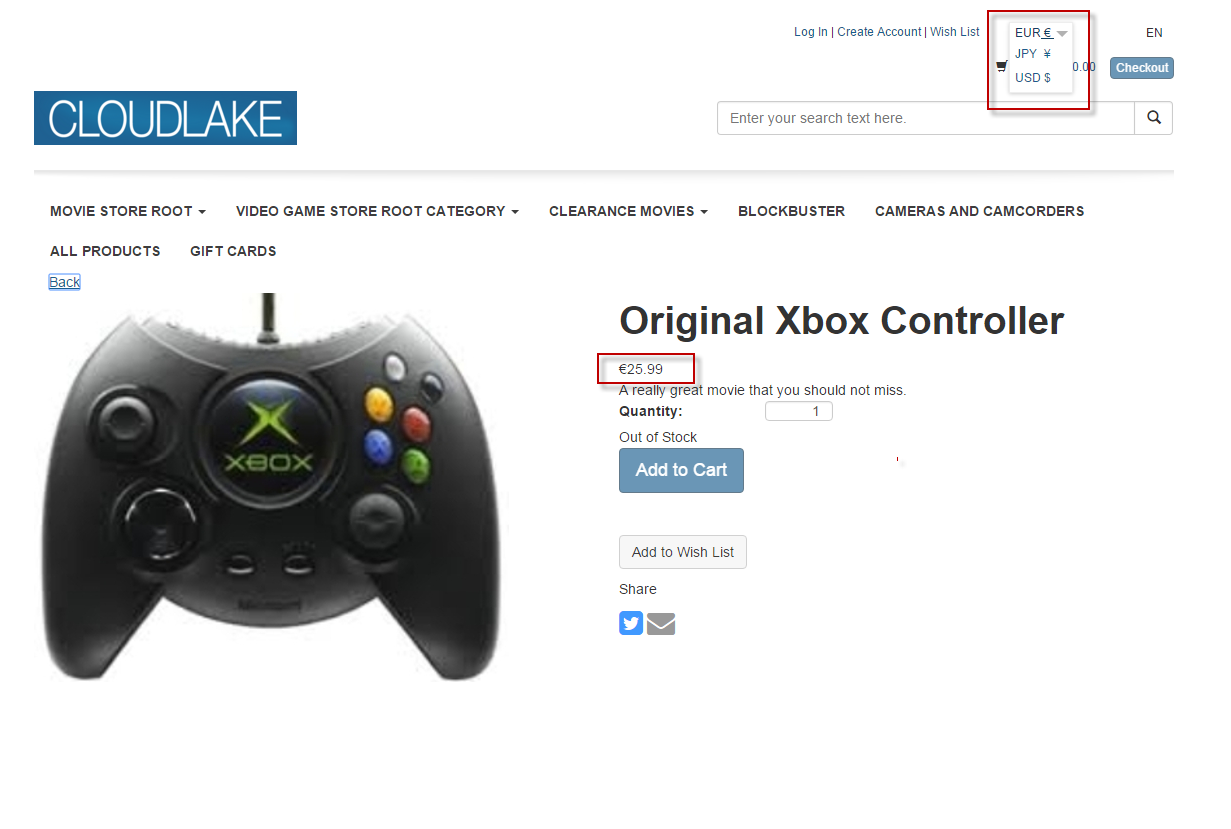1231x829 pixels.
Task: Click the CLOUDLAKE logo
Action: (x=165, y=118)
